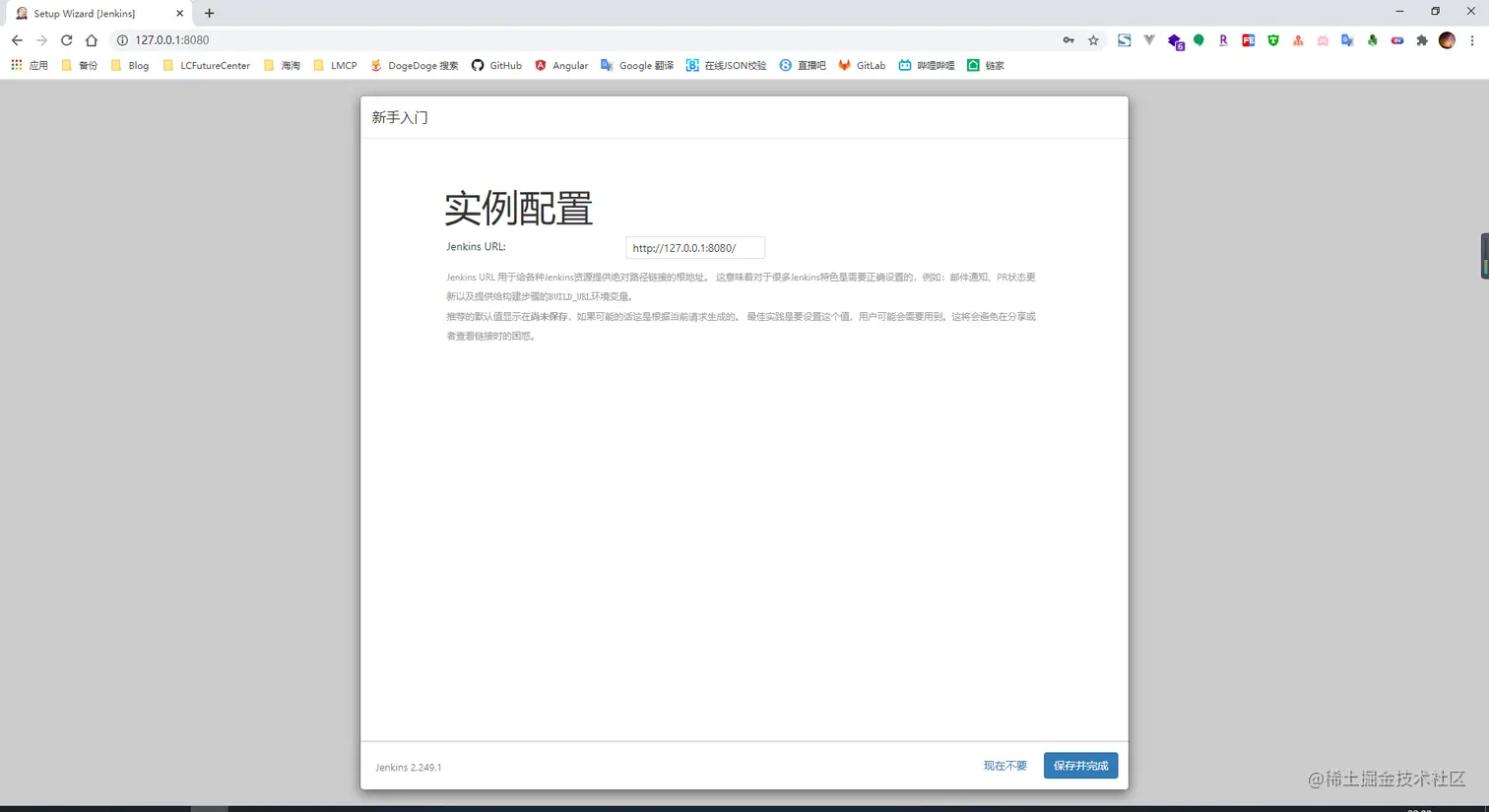Open the pink-blue pill extension
1489x812 pixels.
[x=1397, y=40]
